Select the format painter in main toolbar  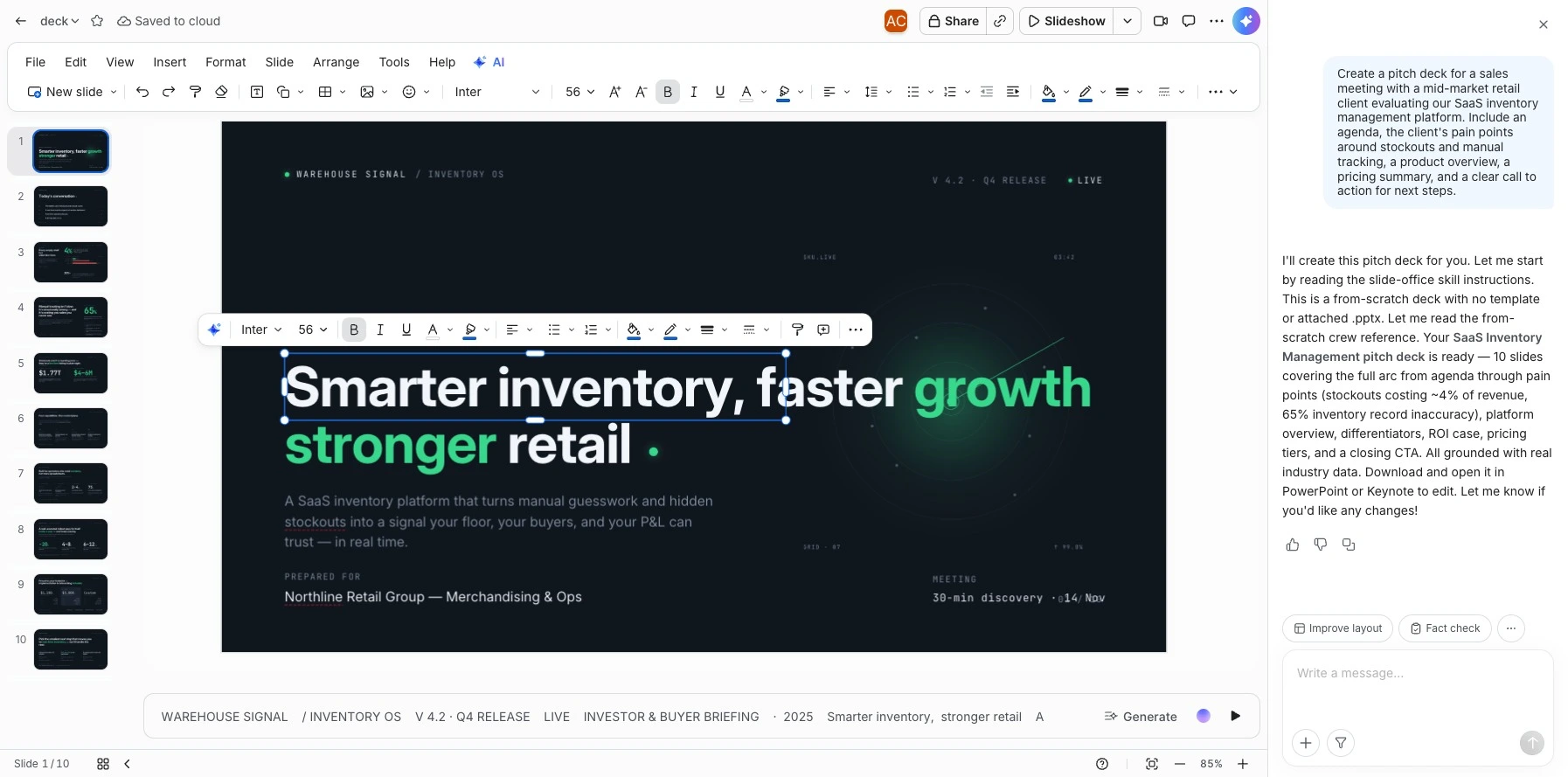click(196, 92)
